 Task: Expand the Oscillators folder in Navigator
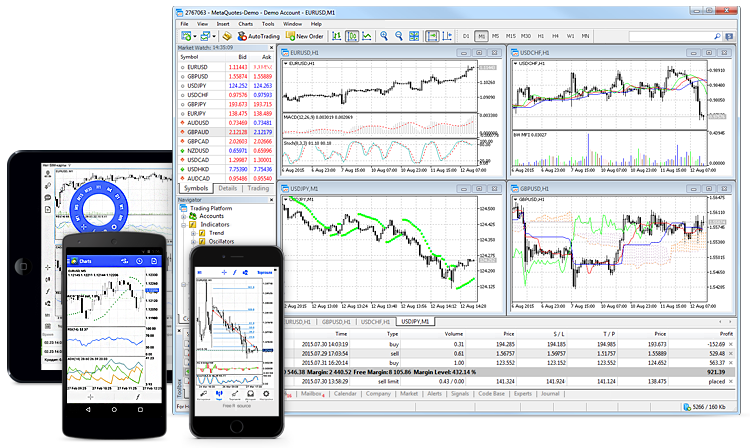coord(193,242)
